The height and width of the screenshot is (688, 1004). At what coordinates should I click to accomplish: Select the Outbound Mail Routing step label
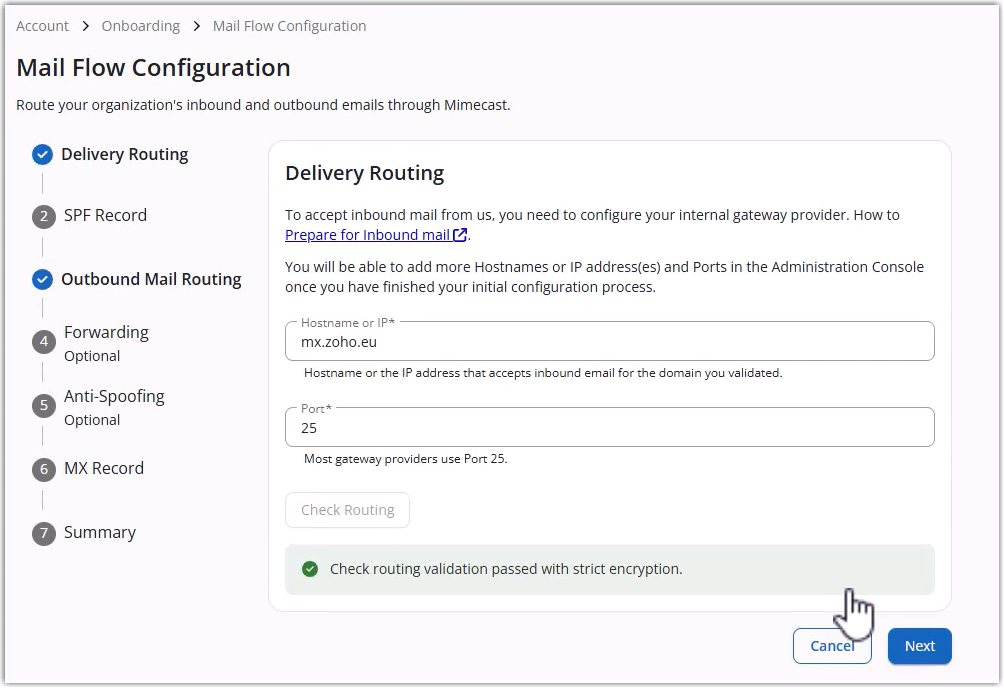click(151, 279)
